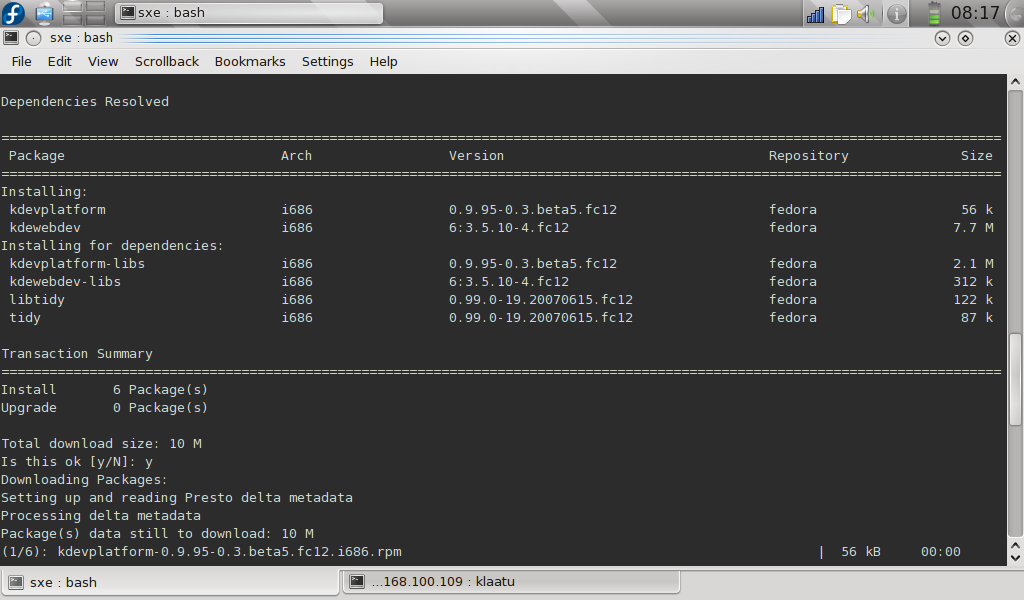Open the network signal strength tray icon
This screenshot has height=600, width=1024.
816,14
